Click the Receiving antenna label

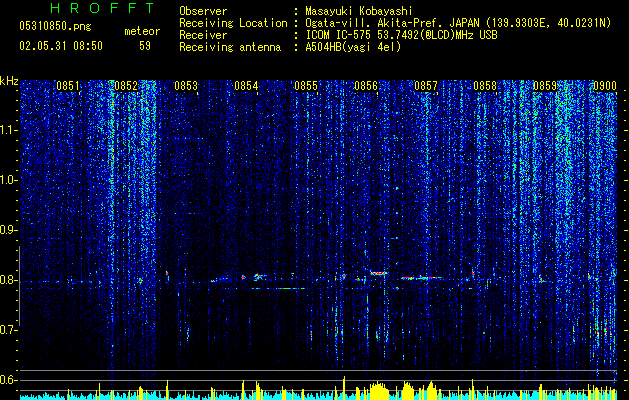point(230,47)
